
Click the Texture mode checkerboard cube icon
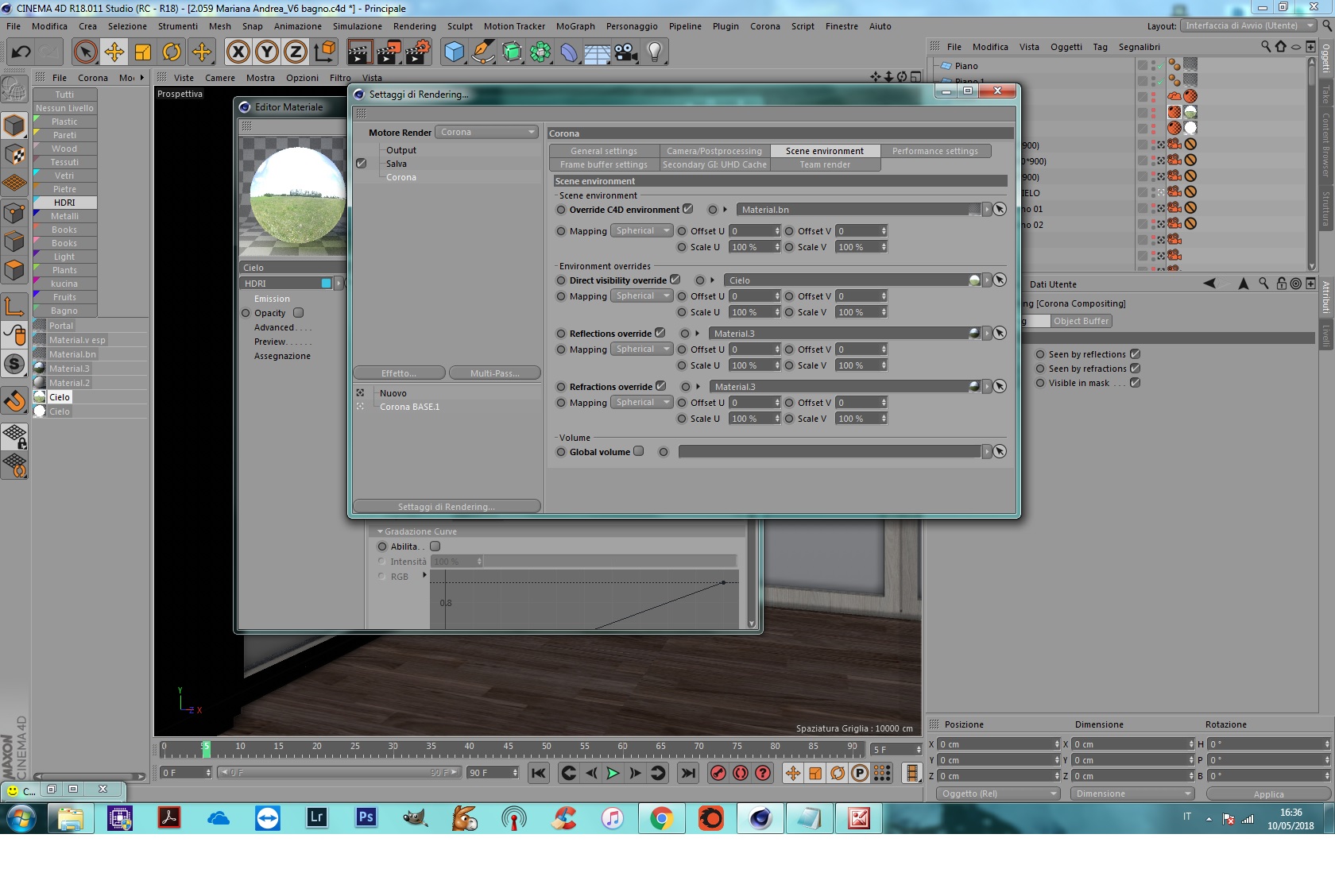point(14,154)
